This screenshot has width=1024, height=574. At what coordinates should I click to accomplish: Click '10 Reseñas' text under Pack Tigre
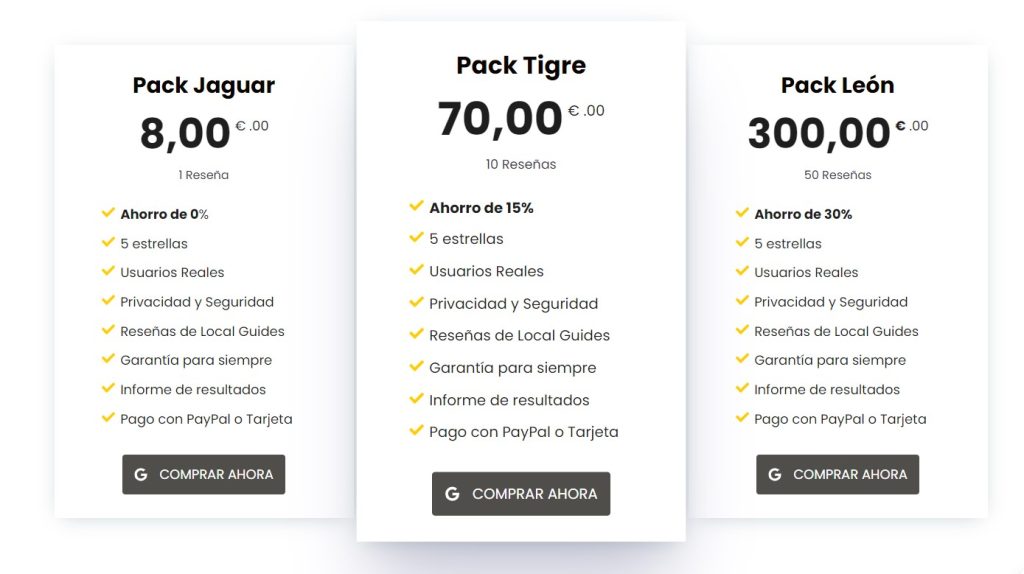pyautogui.click(x=521, y=164)
